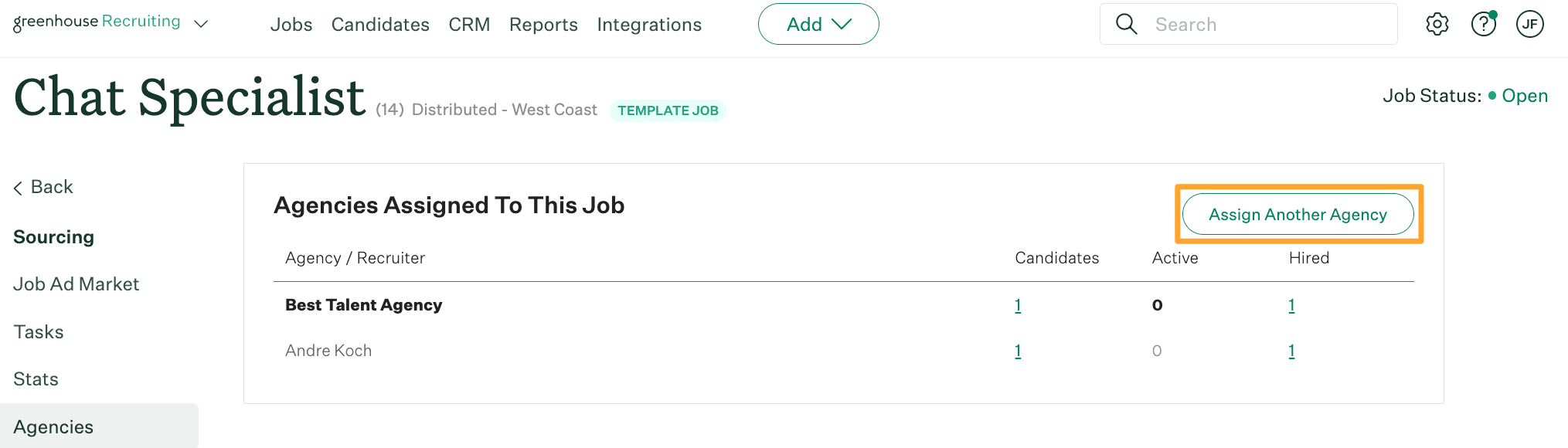Image resolution: width=1568 pixels, height=448 pixels.
Task: Select the Agencies sidebar tab
Action: coord(53,426)
